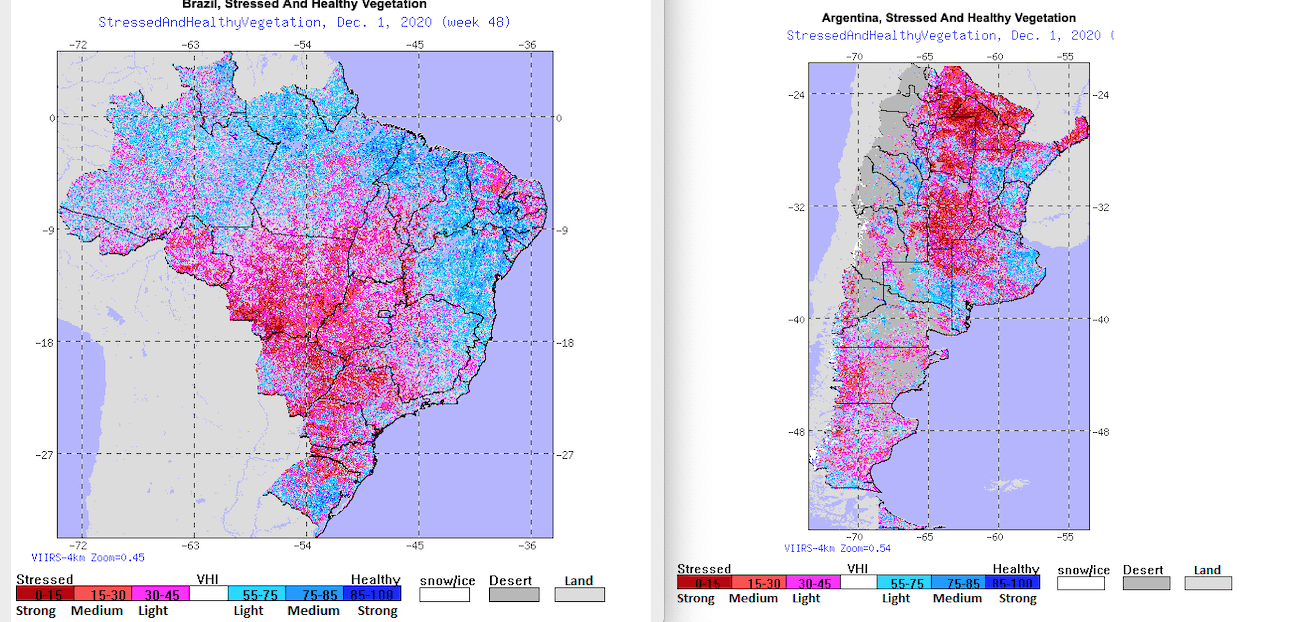This screenshot has width=1290, height=622.
Task: Select the 85-100 strong healthy swatch in Brazil legend
Action: pos(372,594)
